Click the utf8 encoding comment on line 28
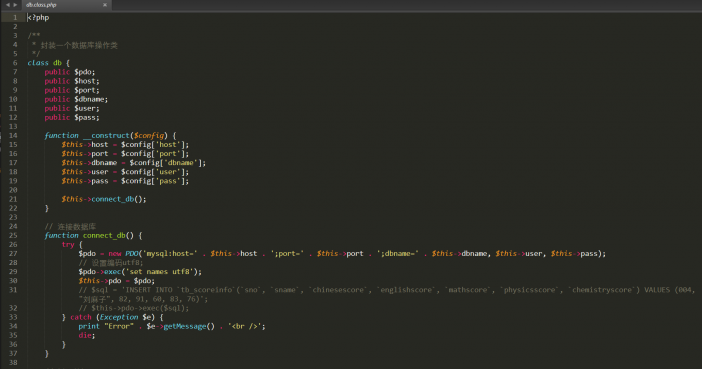 [111, 262]
